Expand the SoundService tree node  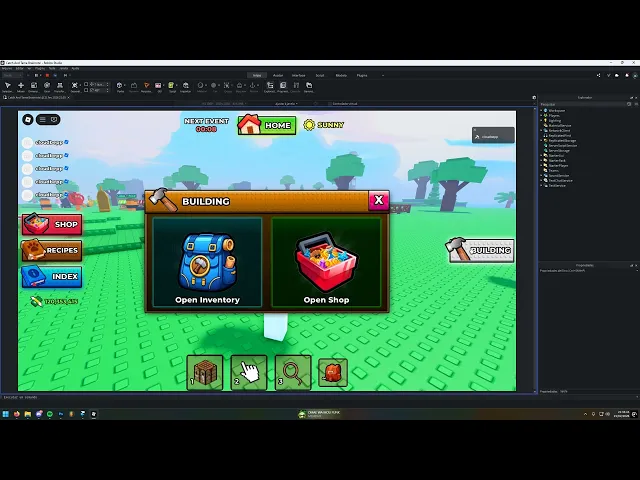(x=542, y=176)
